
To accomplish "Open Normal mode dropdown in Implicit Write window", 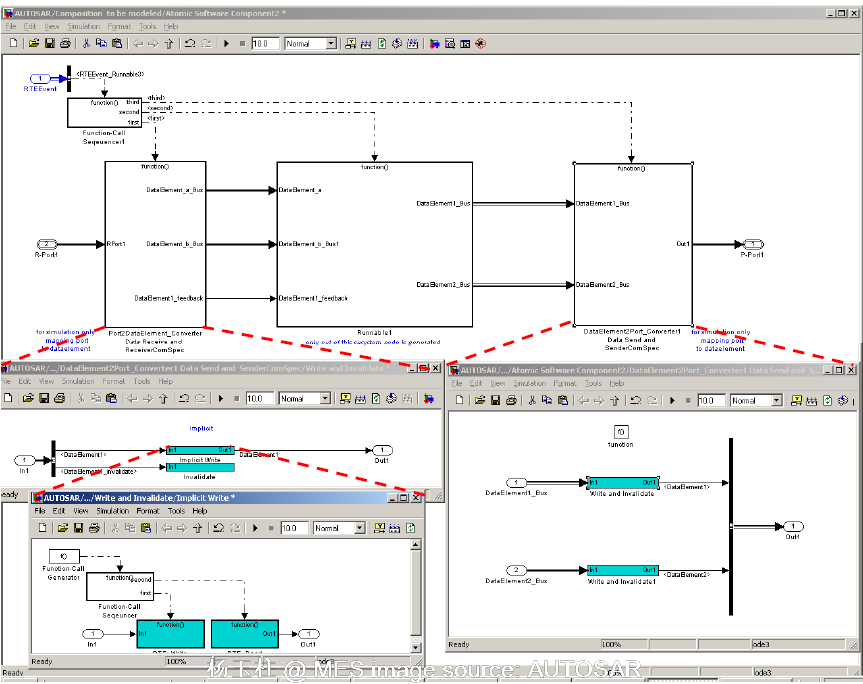I will pyautogui.click(x=359, y=528).
